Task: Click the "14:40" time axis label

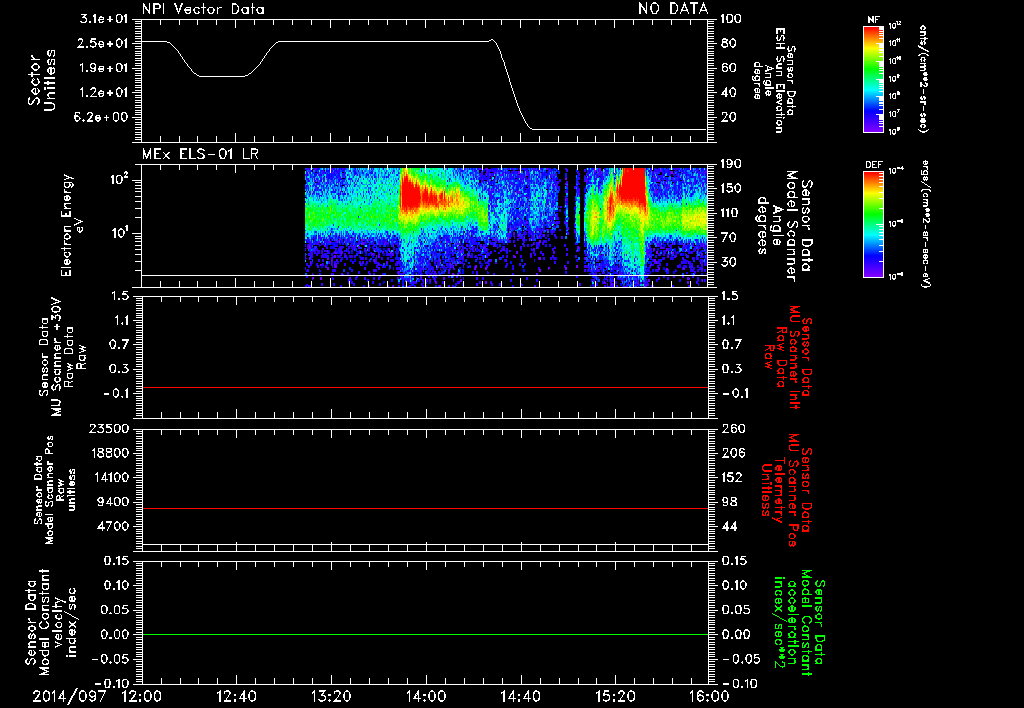Action: pos(520,696)
